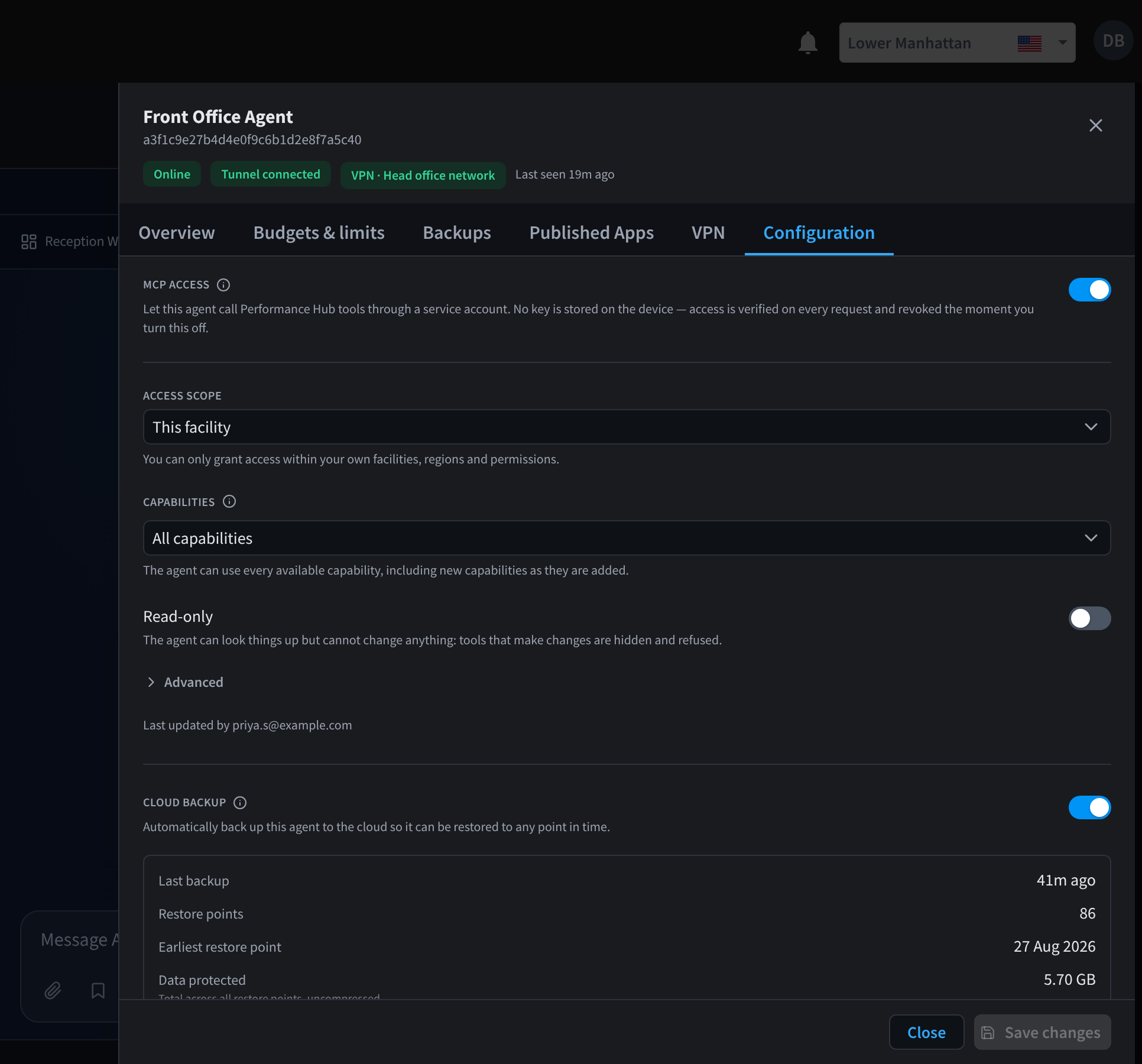Show info for Capabilities

pos(229,502)
